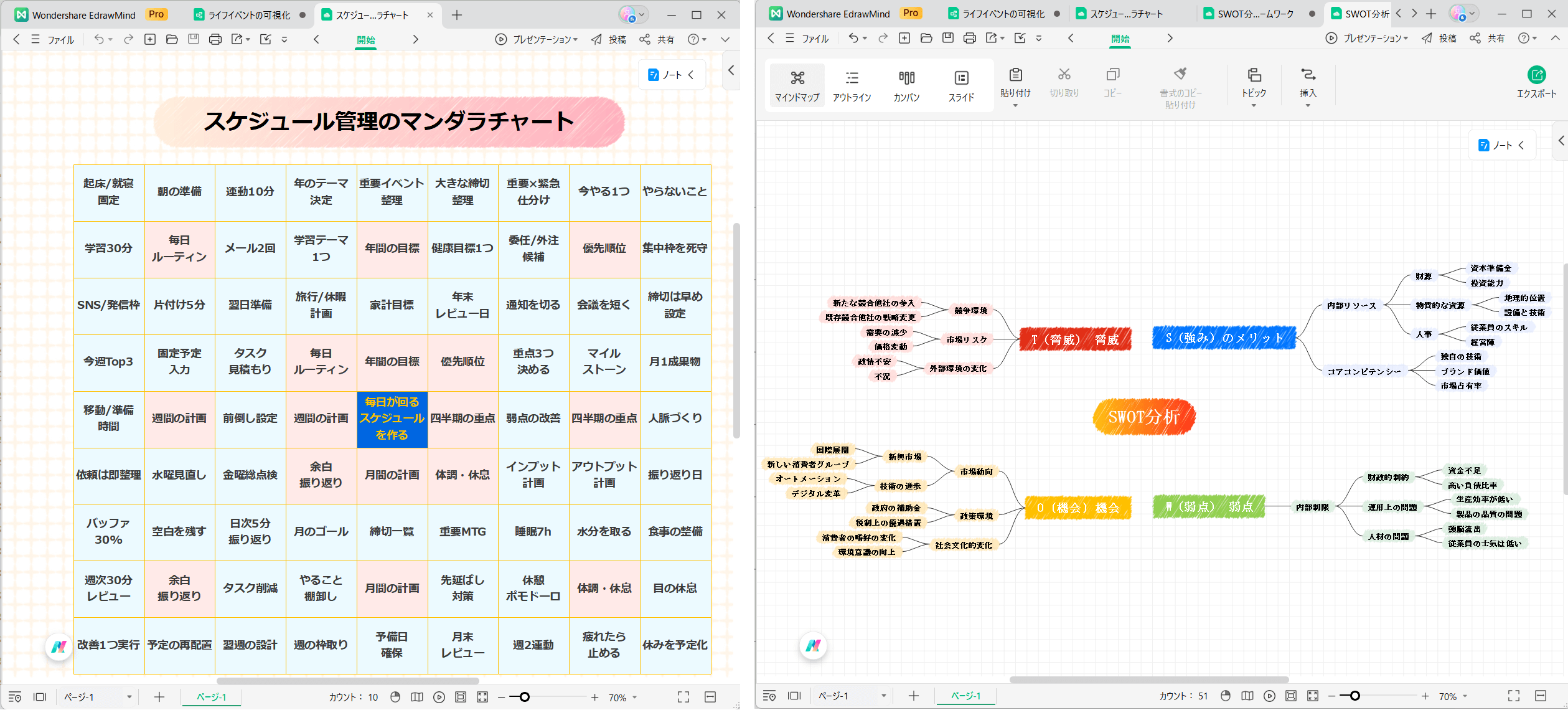Screen dimensions: 1568x710
Task: Switch to the アウトライン (outline) view
Action: (852, 84)
